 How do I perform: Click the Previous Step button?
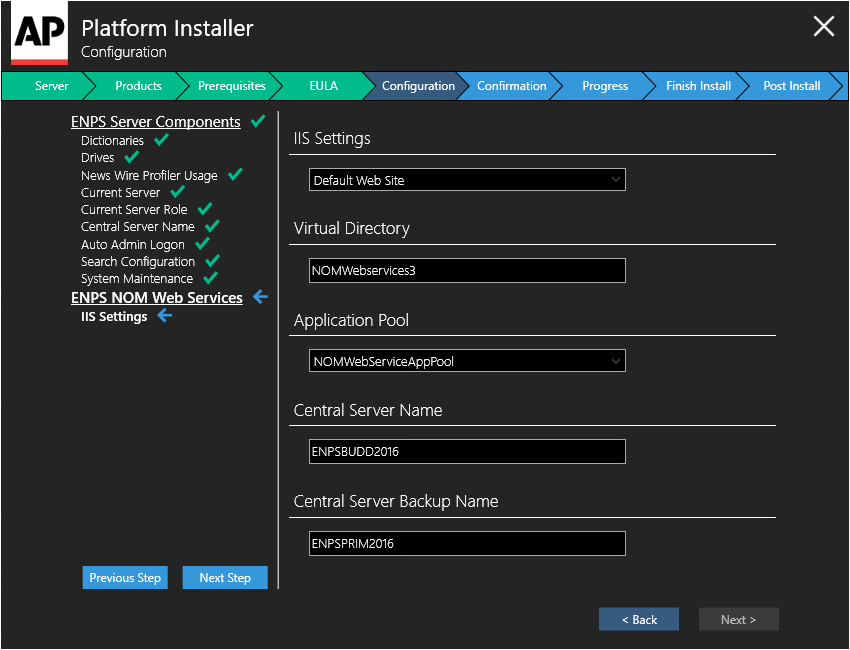point(125,578)
